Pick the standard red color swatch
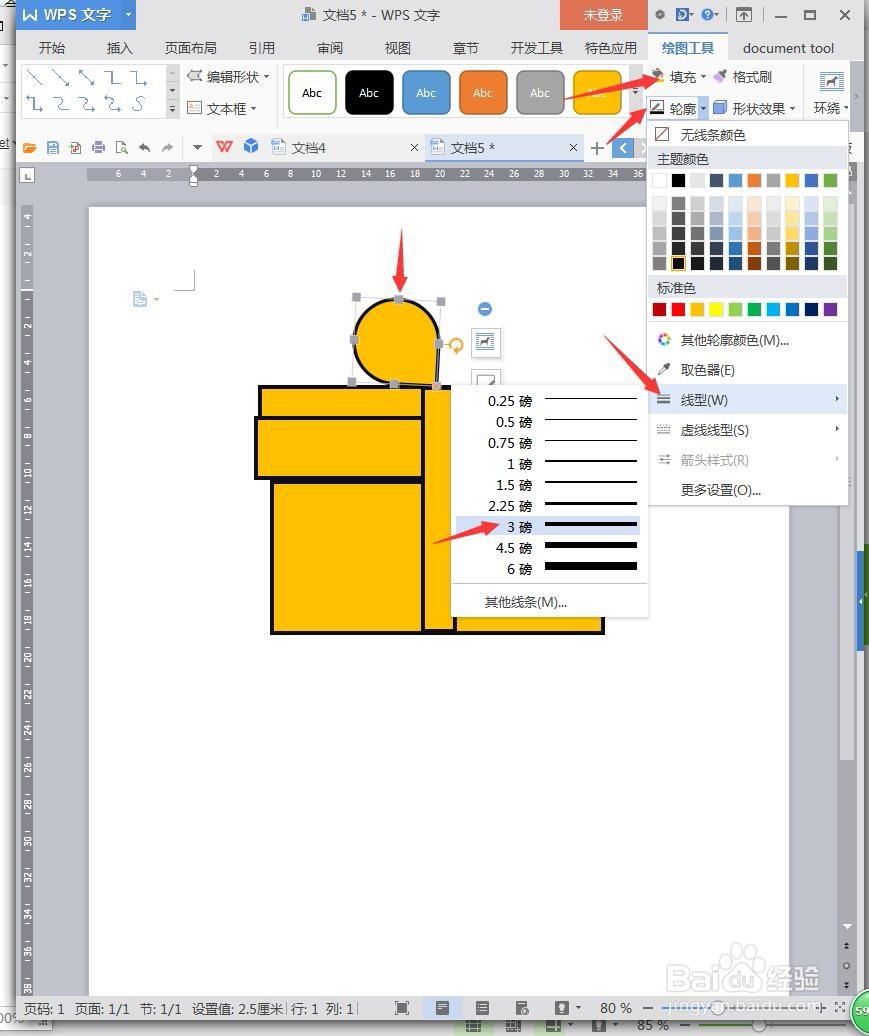 click(x=678, y=309)
